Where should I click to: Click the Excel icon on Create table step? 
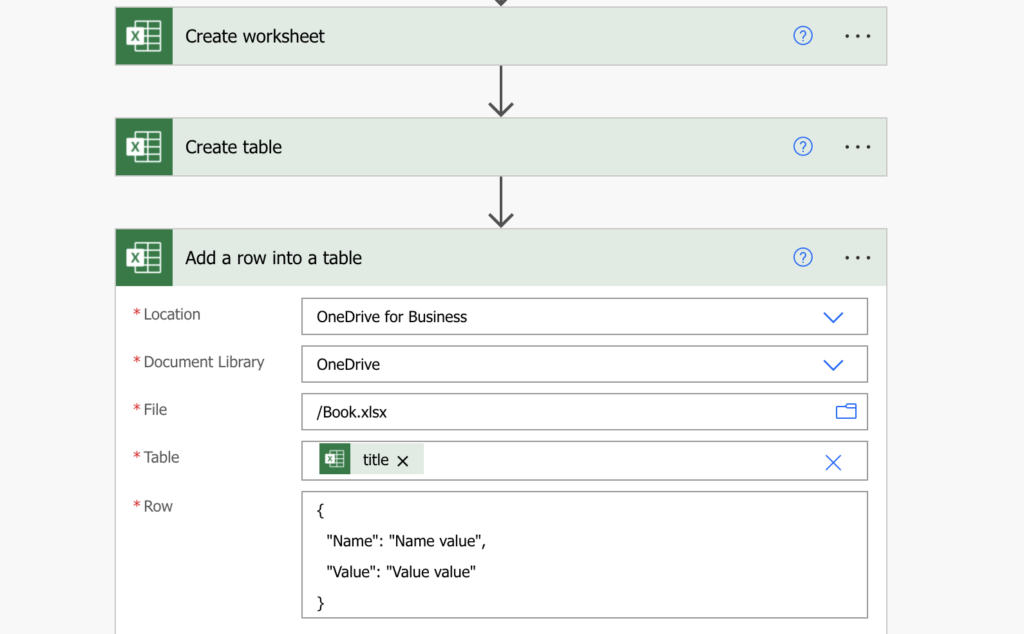[x=144, y=147]
